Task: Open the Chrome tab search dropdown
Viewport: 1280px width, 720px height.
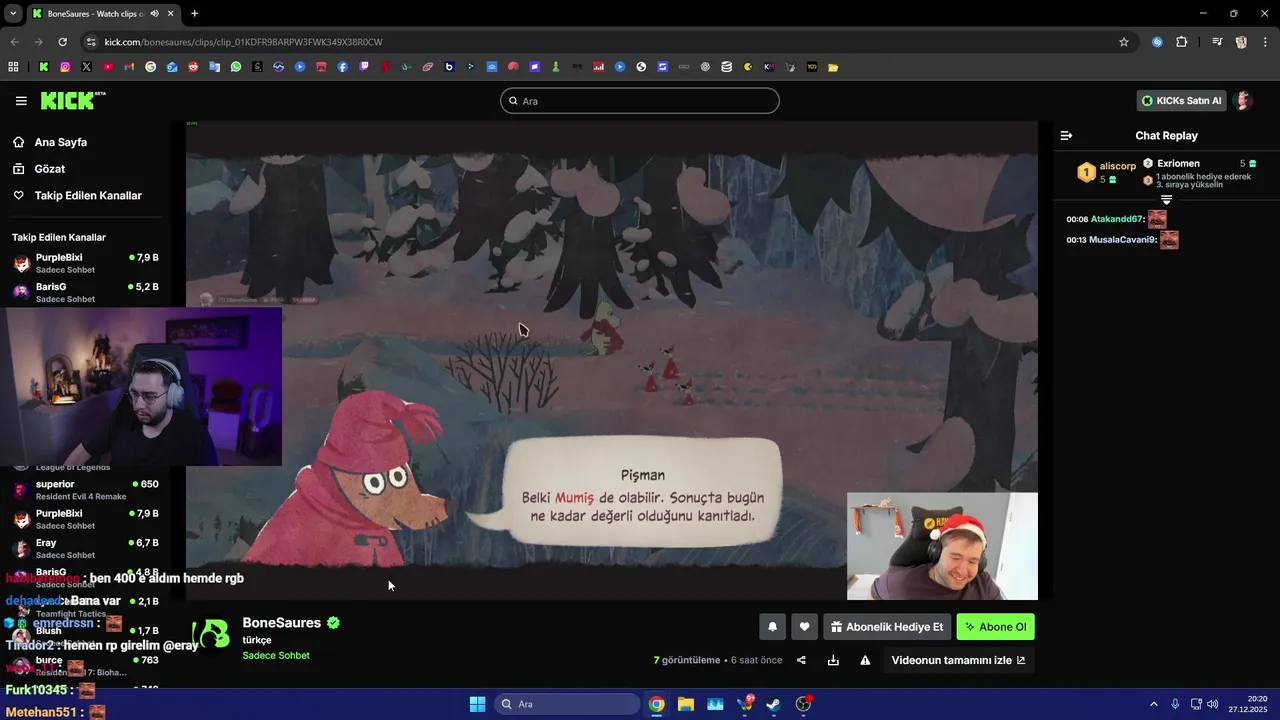Action: (x=12, y=14)
